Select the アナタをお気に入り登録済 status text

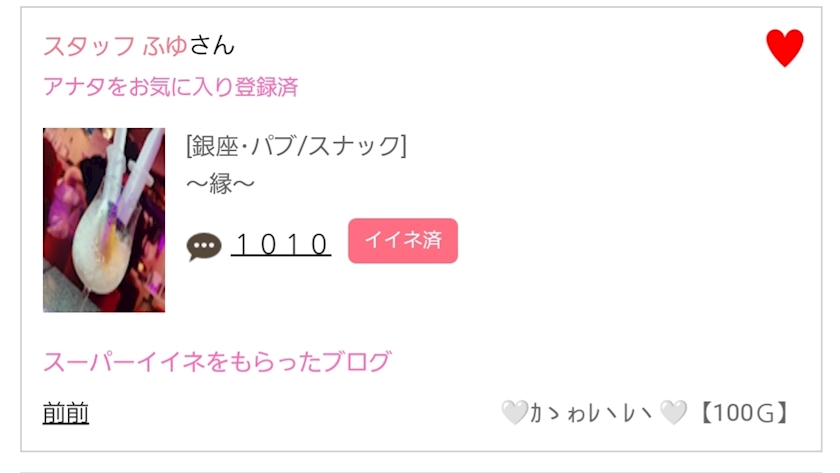click(x=171, y=87)
